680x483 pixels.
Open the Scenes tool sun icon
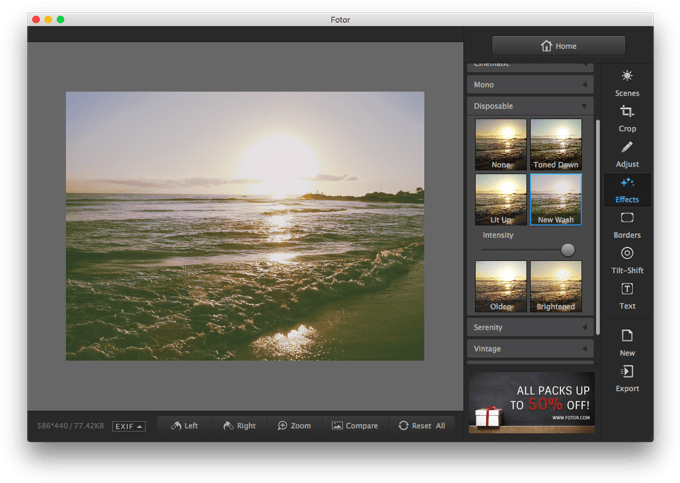(x=627, y=76)
